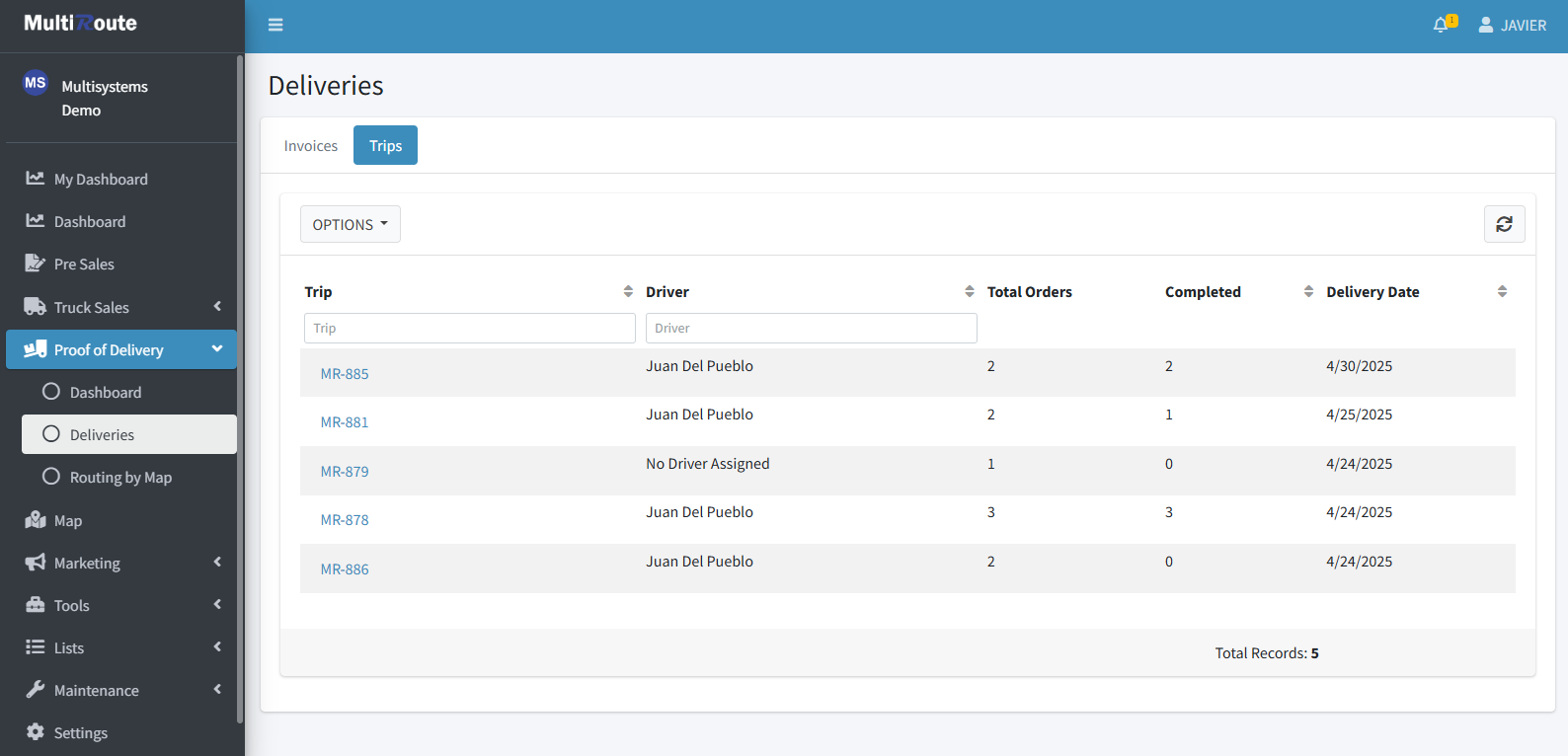Click the hamburger menu toggle icon

275,25
